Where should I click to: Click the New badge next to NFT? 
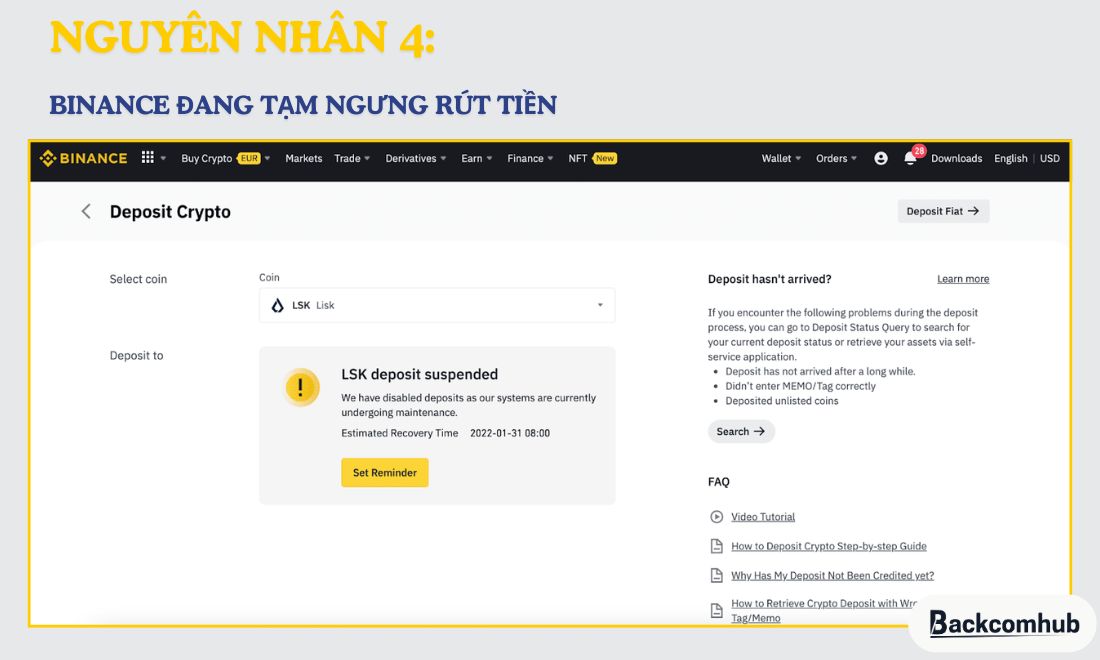pos(605,159)
